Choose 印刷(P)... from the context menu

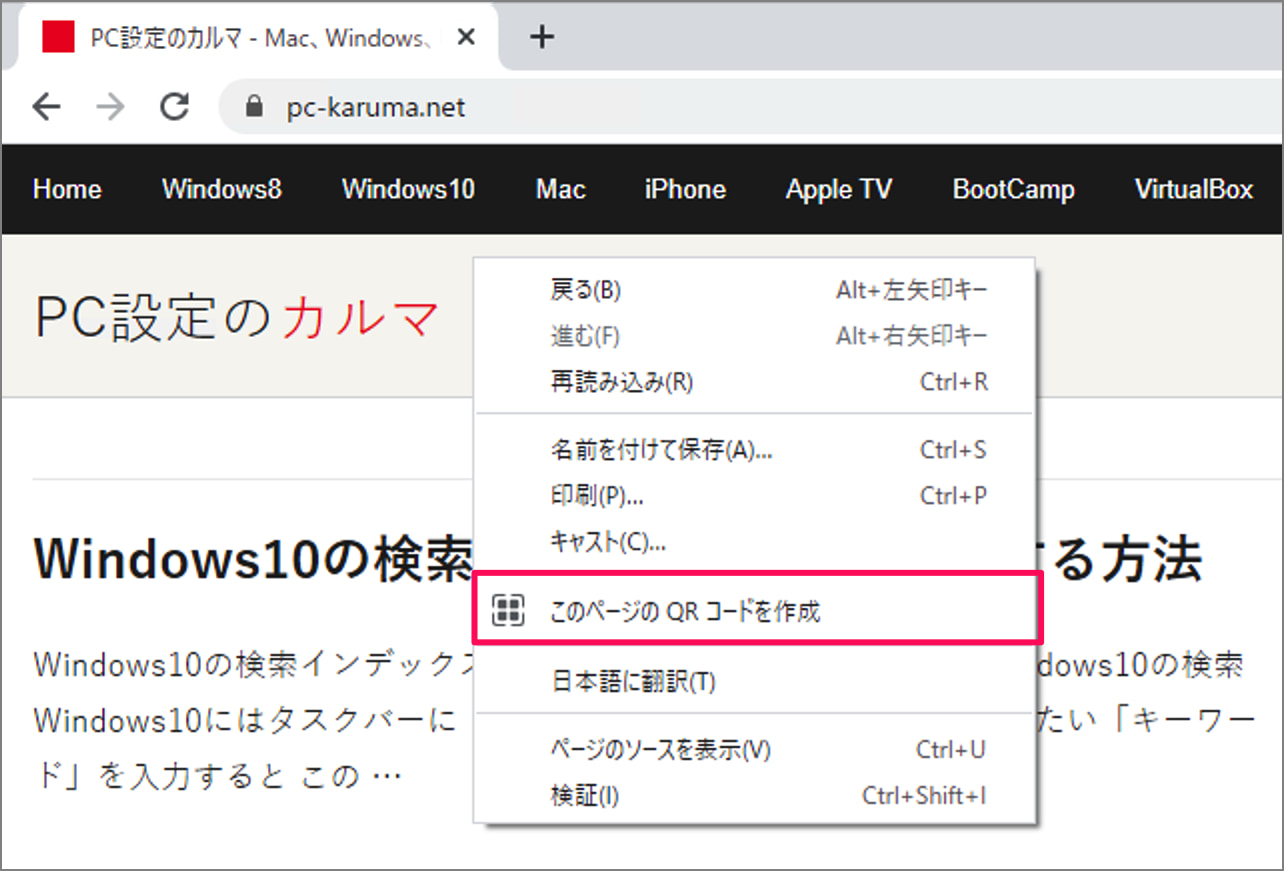596,496
